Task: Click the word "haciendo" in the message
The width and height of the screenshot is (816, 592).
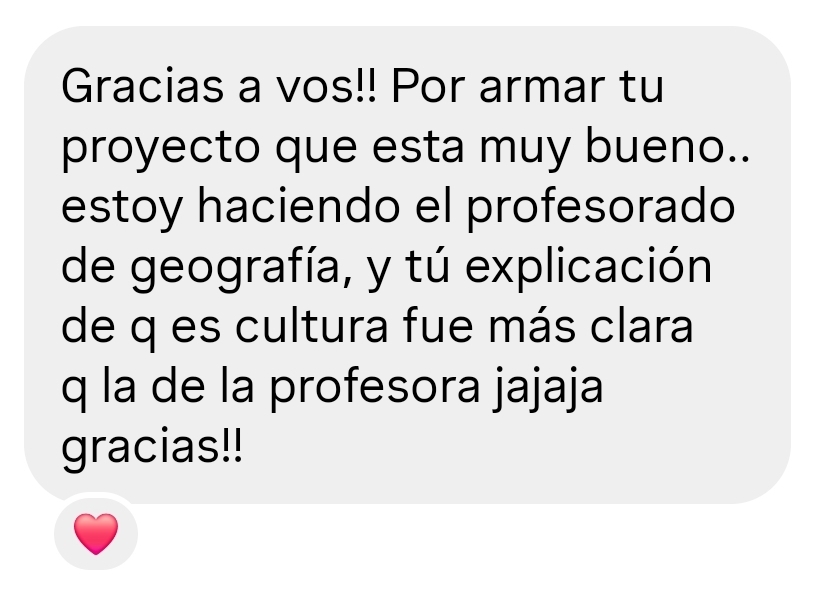Action: [x=299, y=207]
